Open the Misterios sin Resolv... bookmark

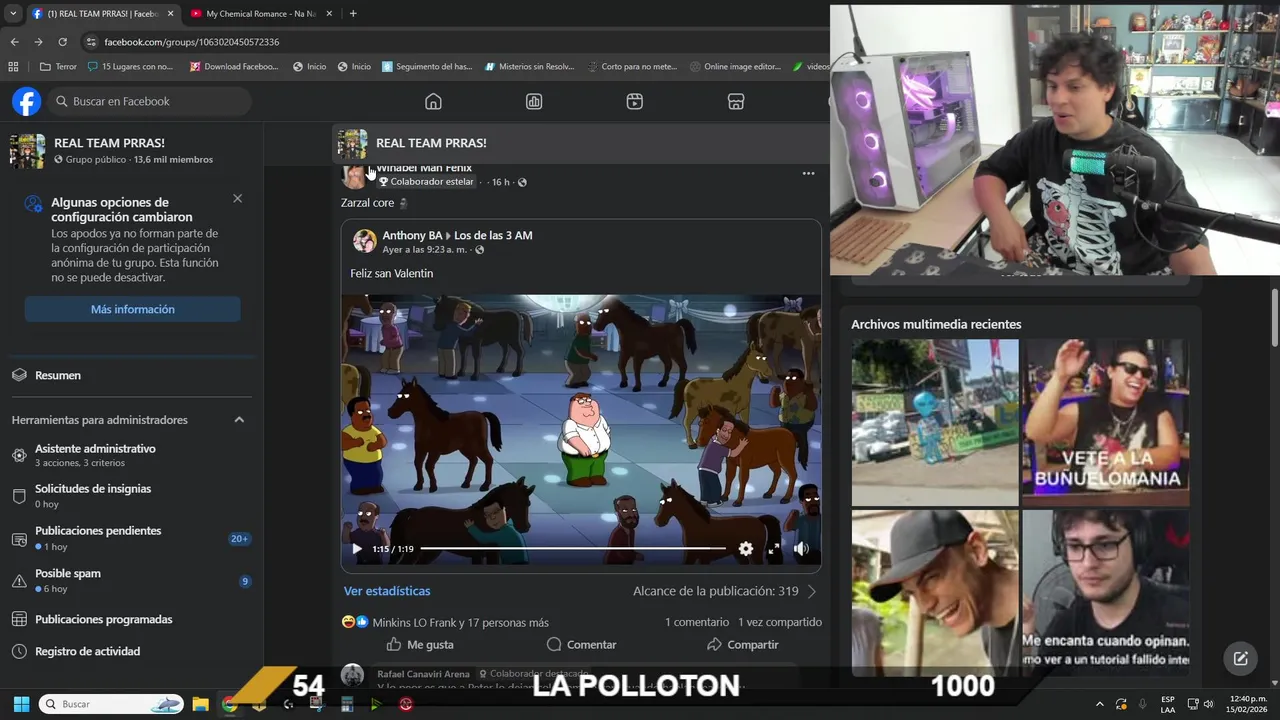(x=529, y=67)
